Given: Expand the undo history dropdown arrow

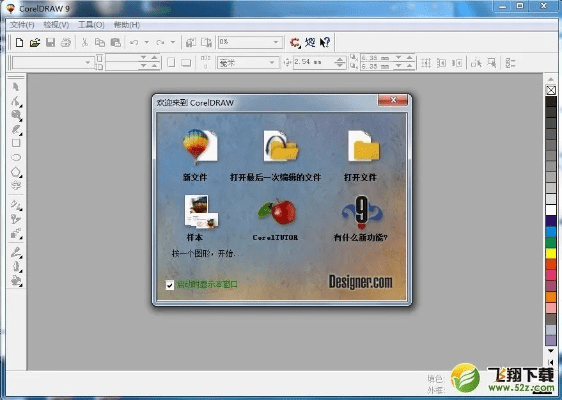Looking at the screenshot, I should point(147,42).
